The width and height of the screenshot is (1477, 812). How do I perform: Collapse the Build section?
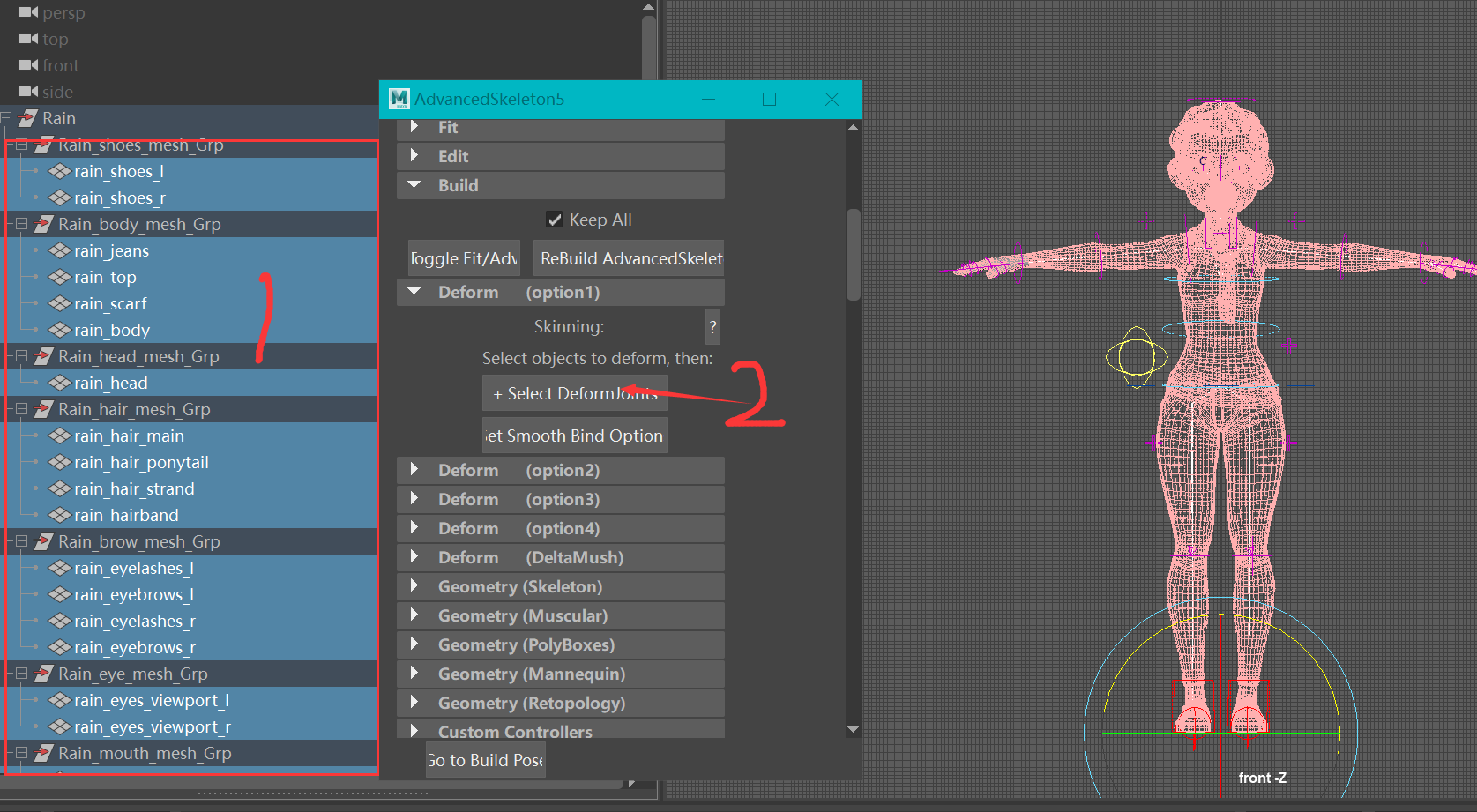(x=414, y=185)
